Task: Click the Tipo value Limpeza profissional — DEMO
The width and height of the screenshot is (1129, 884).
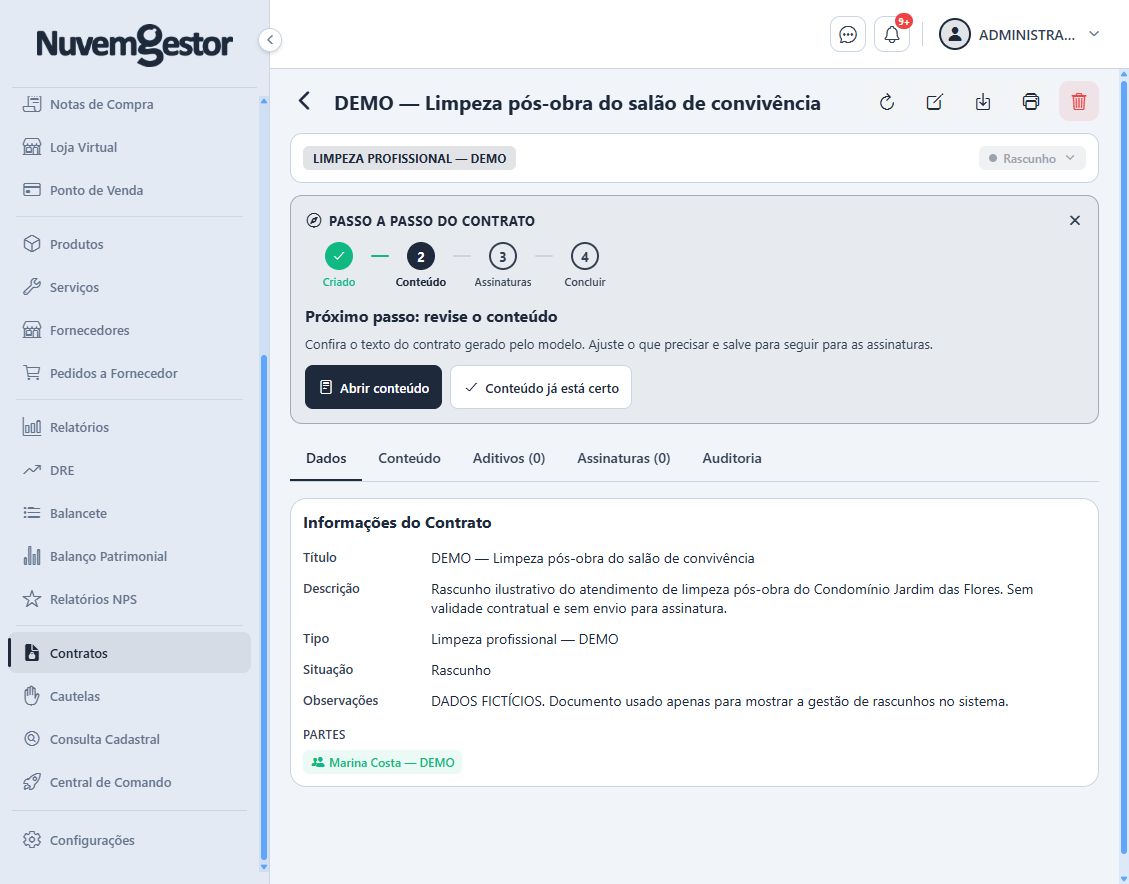Action: coord(524,639)
